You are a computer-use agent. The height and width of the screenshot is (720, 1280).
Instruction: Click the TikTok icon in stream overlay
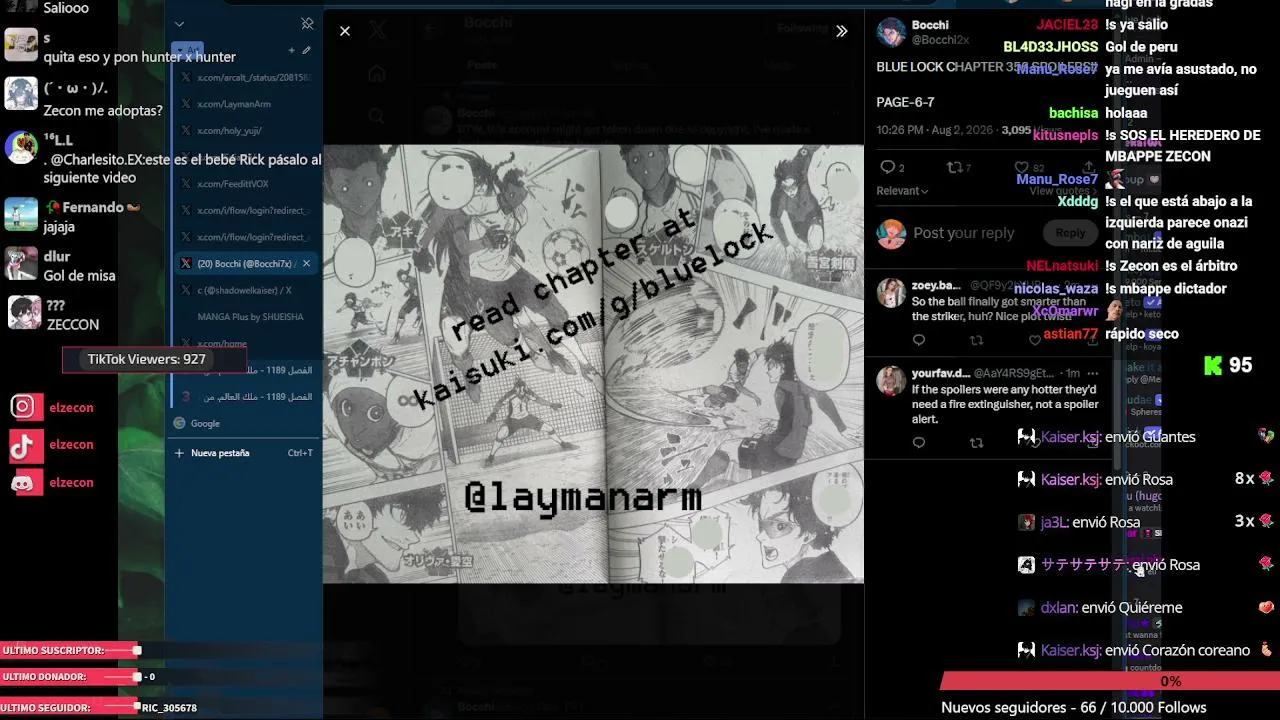(x=25, y=444)
